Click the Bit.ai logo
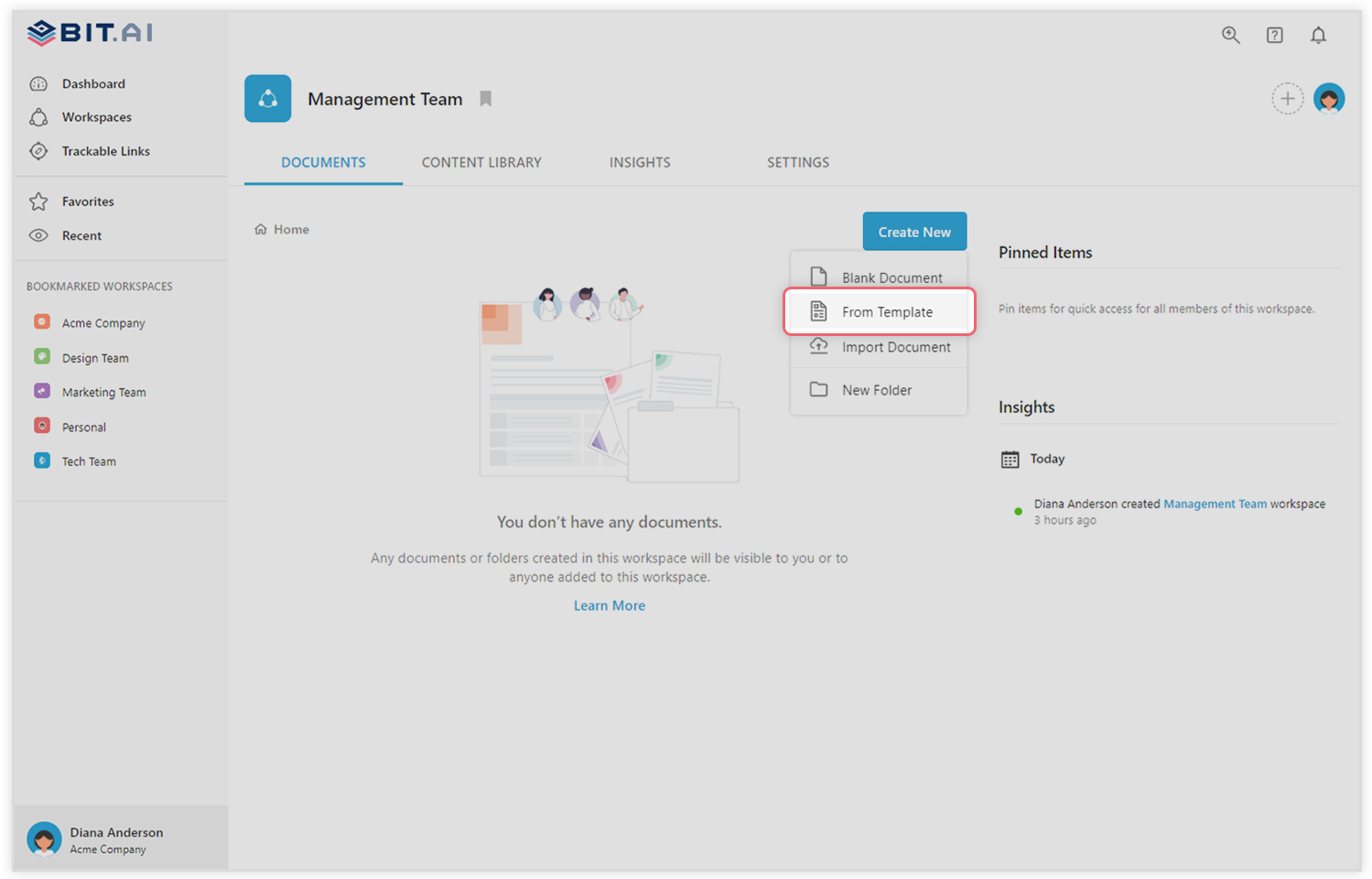1372x879 pixels. [90, 33]
